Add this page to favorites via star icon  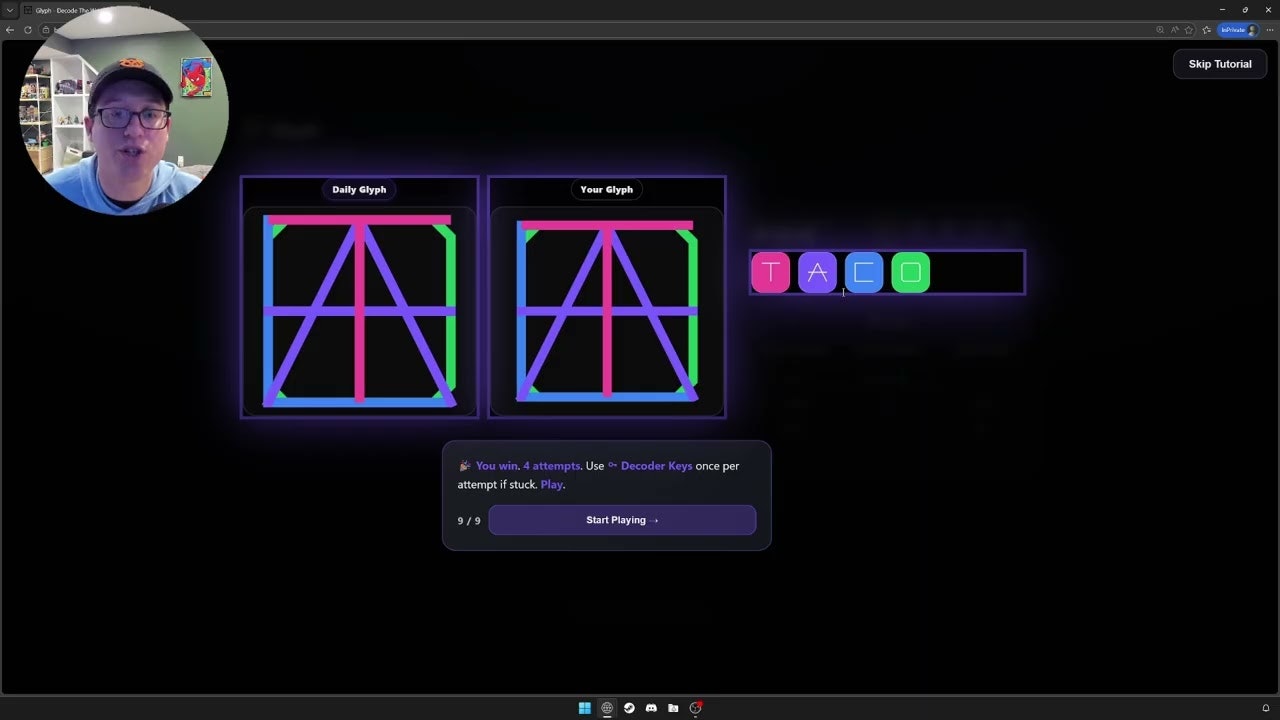click(x=1189, y=30)
